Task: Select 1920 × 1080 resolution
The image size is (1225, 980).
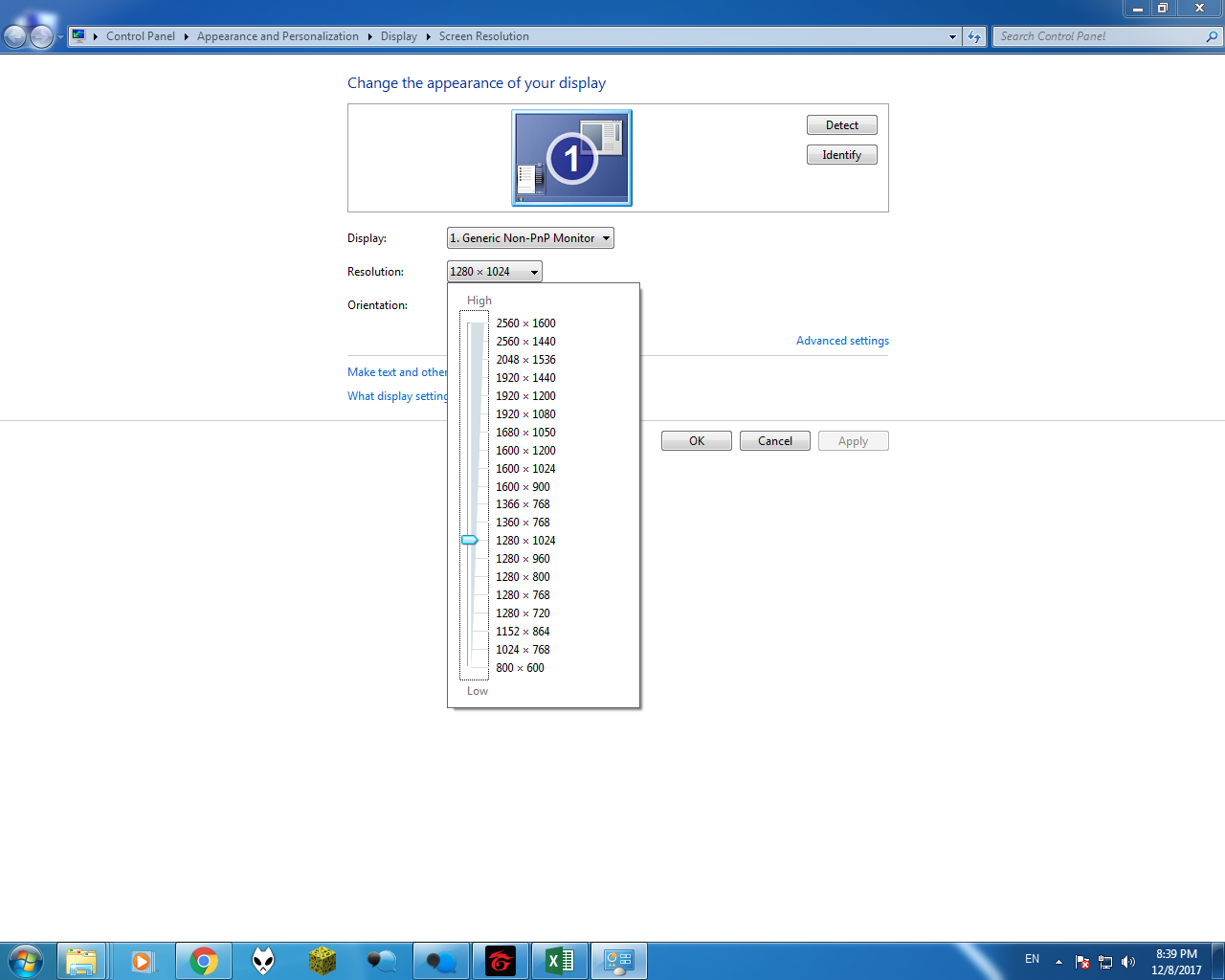Action: coord(525,414)
